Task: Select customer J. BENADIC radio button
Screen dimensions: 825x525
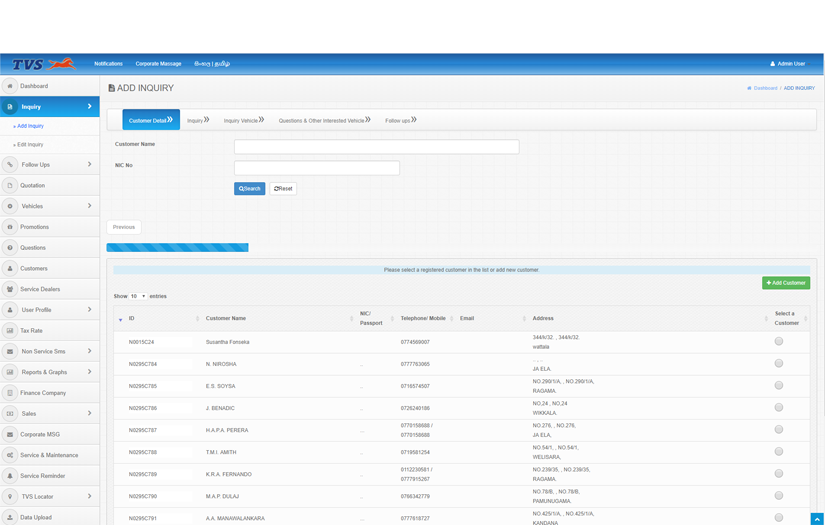Action: coord(779,408)
